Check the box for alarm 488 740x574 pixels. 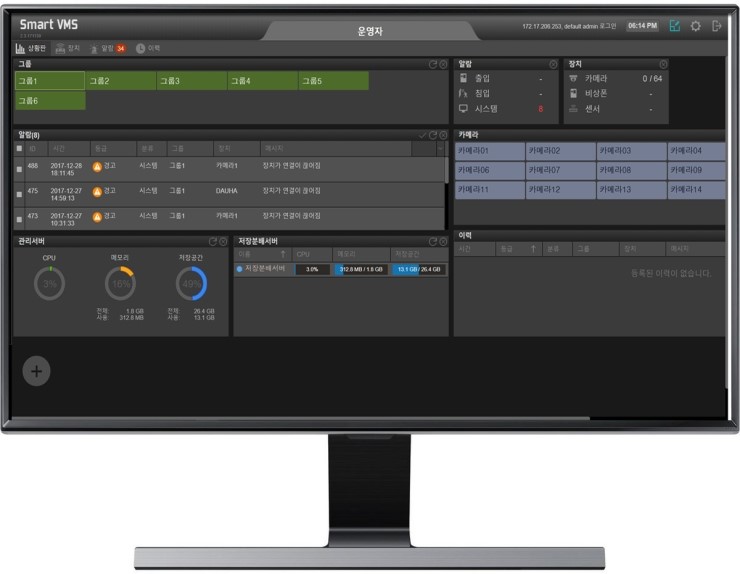19,169
